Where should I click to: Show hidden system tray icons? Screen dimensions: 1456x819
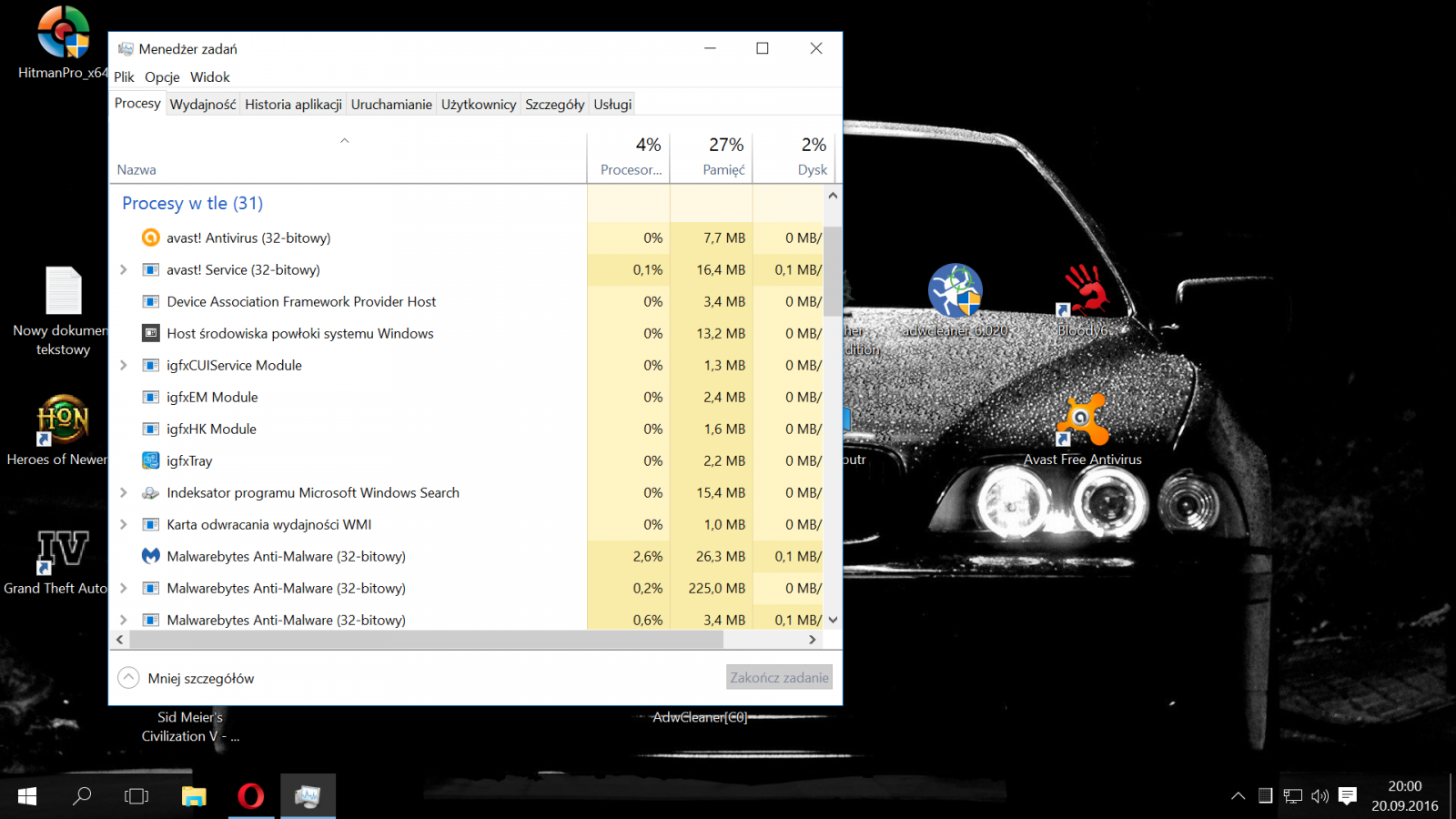tap(1238, 796)
